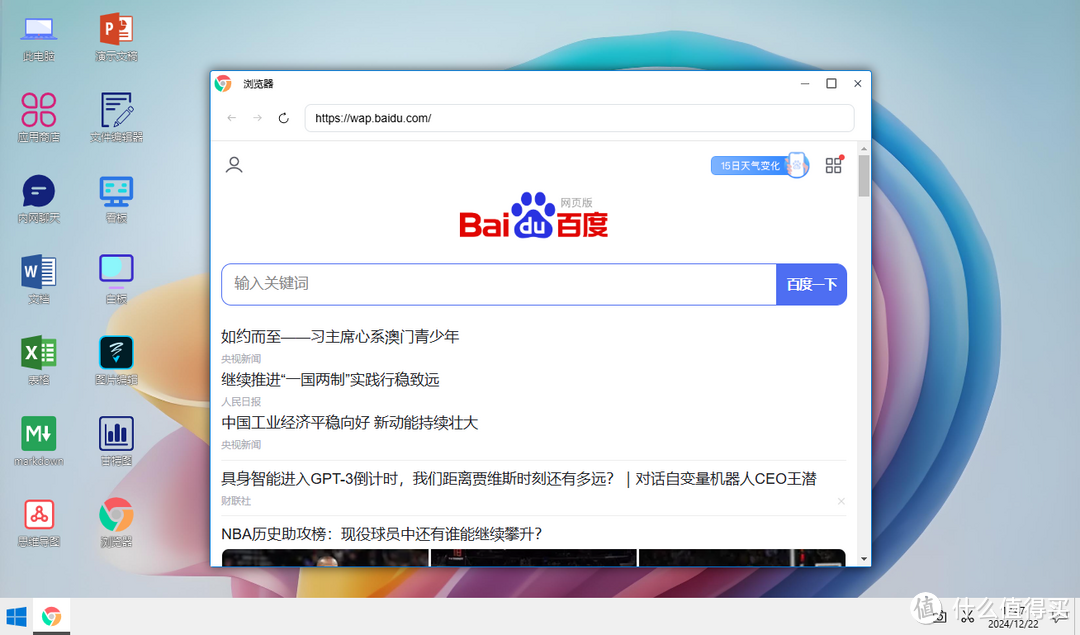1080x635 pixels.
Task: Open the Baidu user profile icon
Action: coord(234,164)
